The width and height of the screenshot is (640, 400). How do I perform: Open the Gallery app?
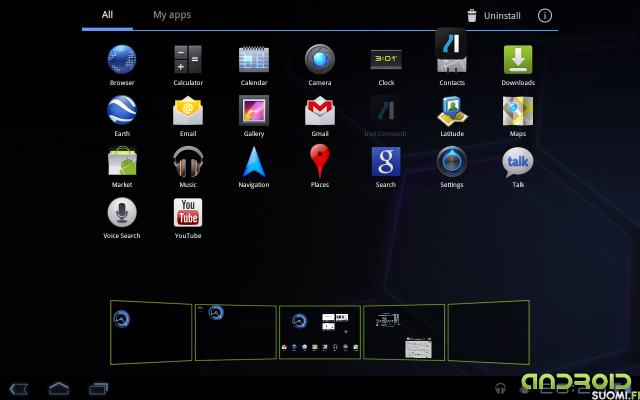tap(254, 110)
